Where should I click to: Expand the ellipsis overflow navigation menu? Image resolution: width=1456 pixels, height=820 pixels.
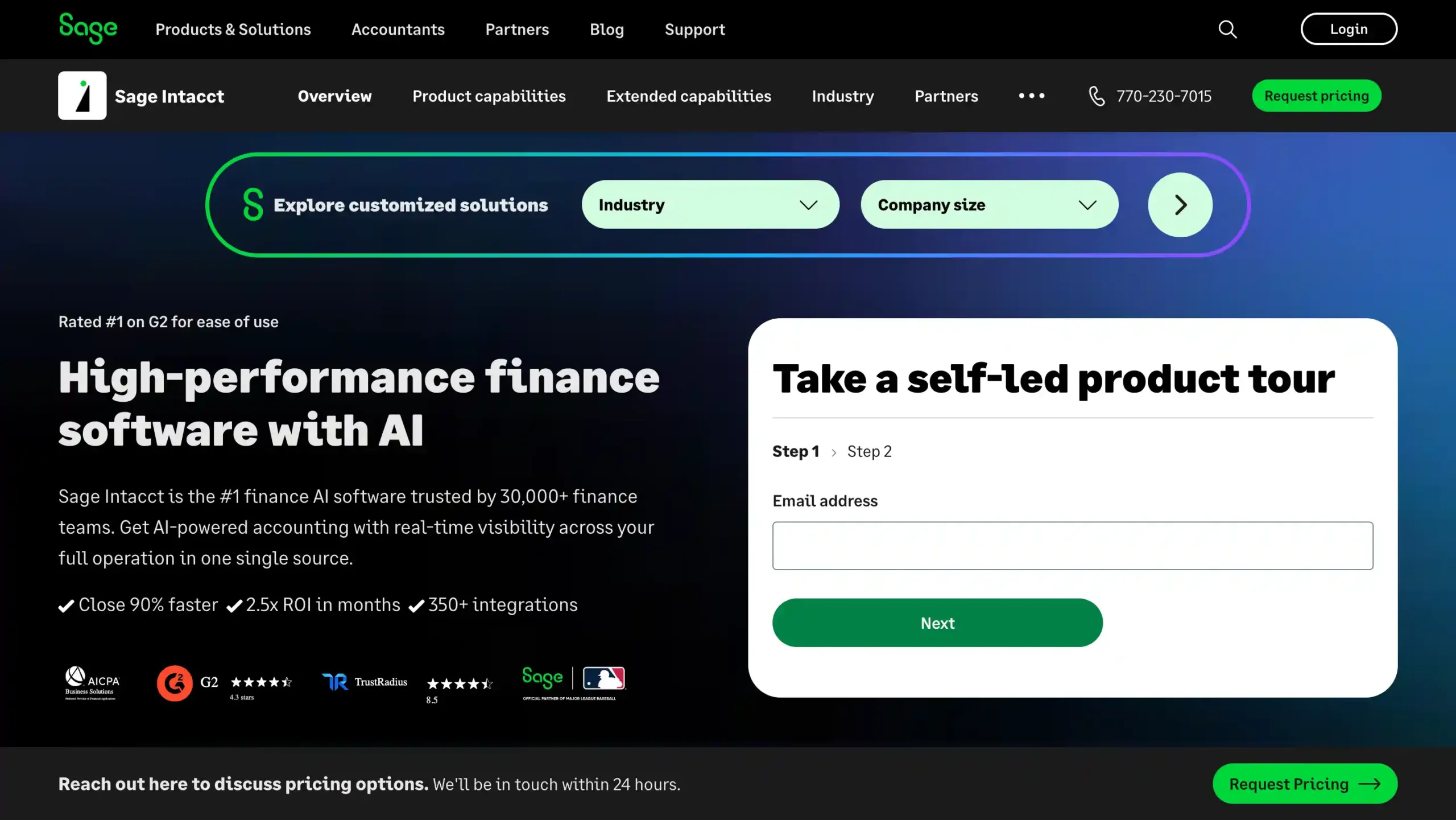(1032, 96)
